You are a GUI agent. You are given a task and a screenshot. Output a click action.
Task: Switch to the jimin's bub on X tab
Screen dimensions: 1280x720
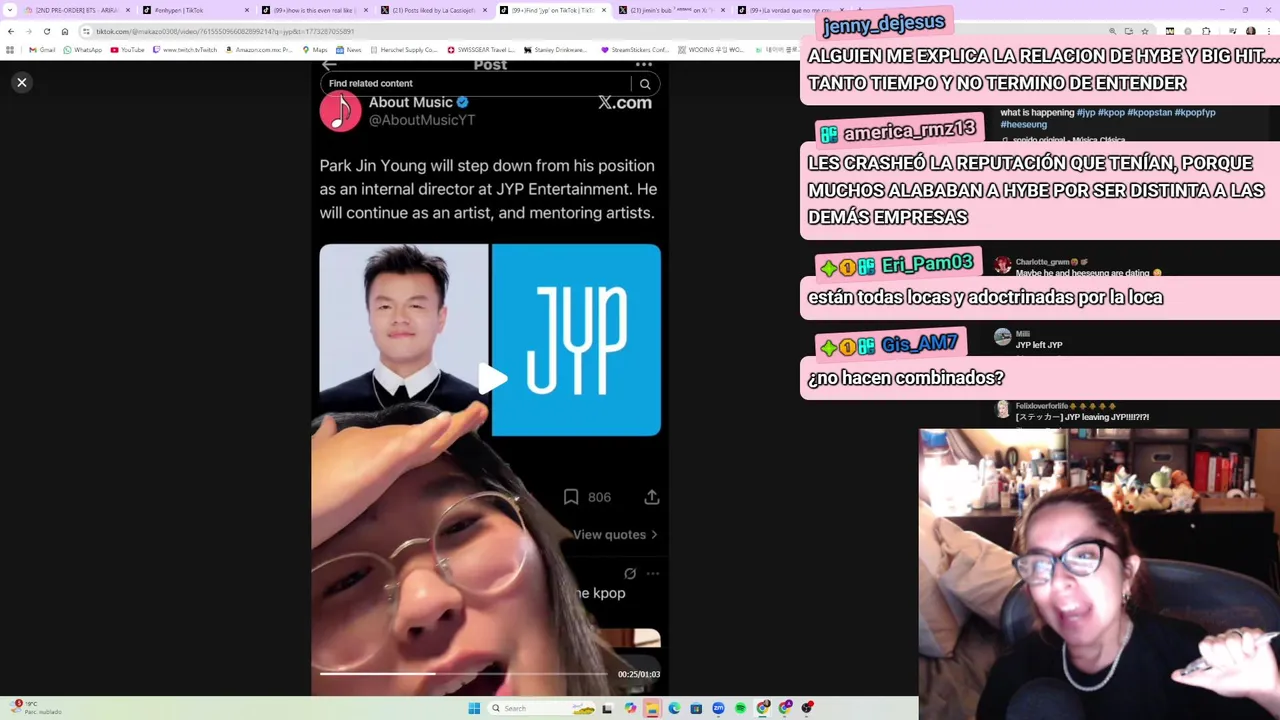671,10
